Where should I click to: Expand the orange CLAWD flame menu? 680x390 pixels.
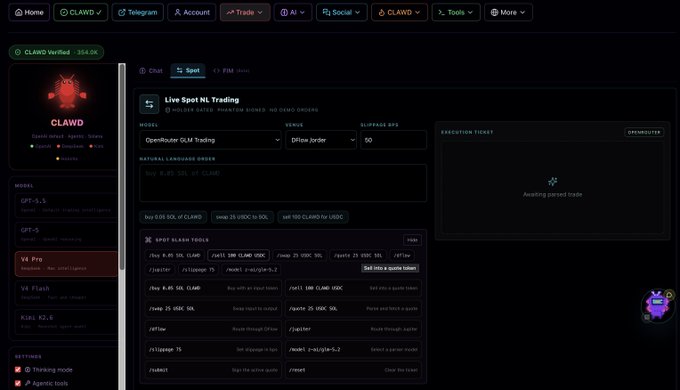coord(399,12)
